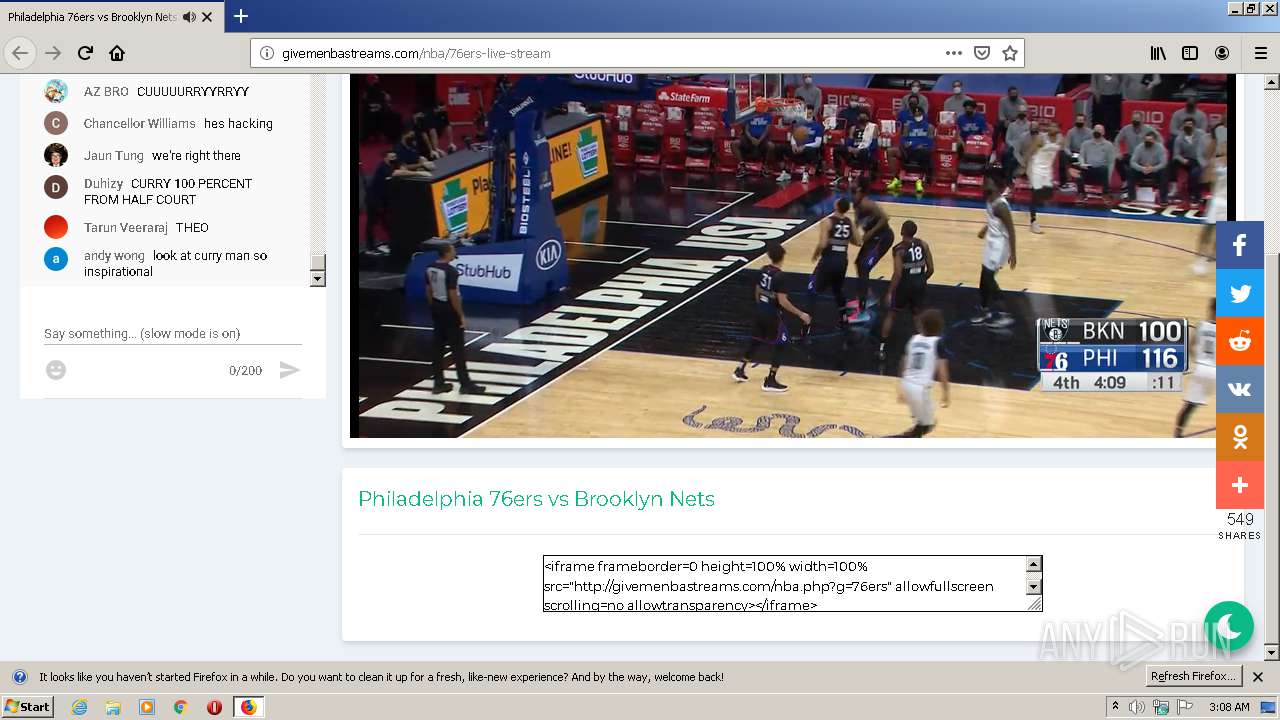The image size is (1280, 720).
Task: Go to the Firefox home page
Action: (x=117, y=53)
